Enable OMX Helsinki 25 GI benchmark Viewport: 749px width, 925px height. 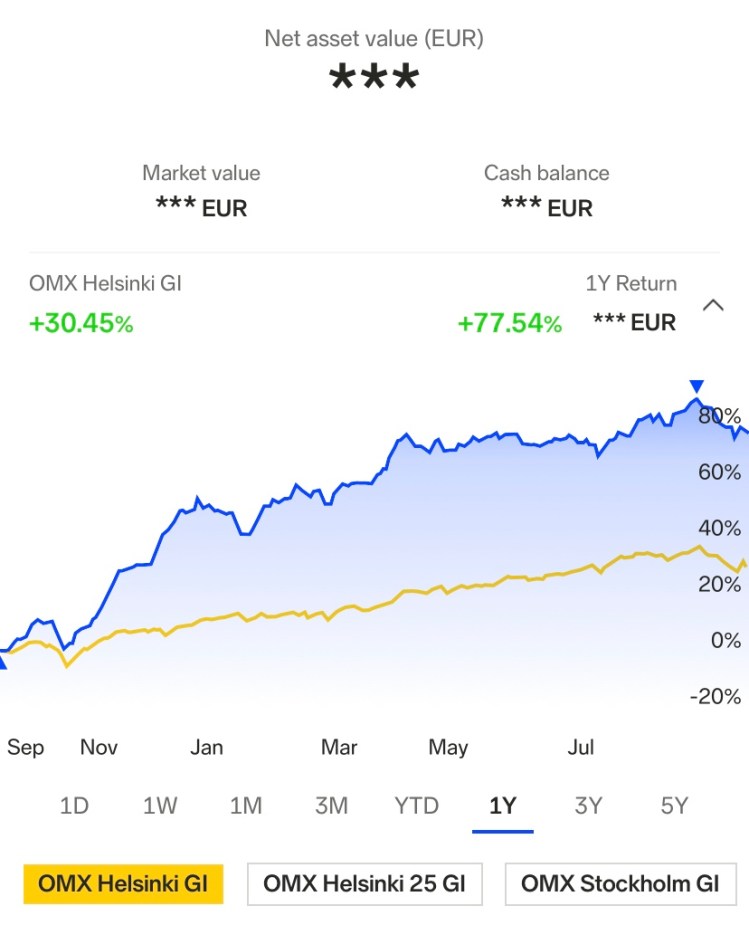pos(365,884)
